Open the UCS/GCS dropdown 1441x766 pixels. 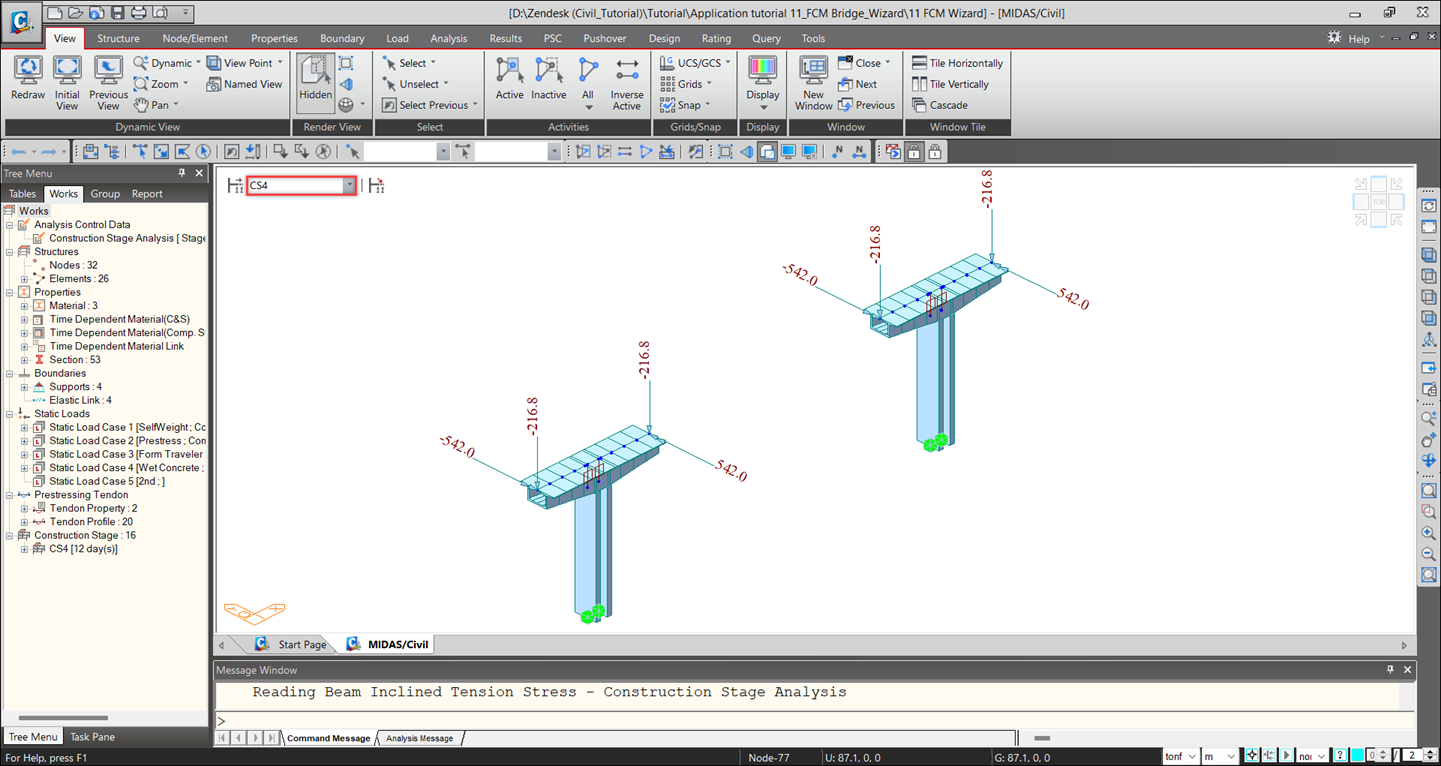tap(695, 63)
